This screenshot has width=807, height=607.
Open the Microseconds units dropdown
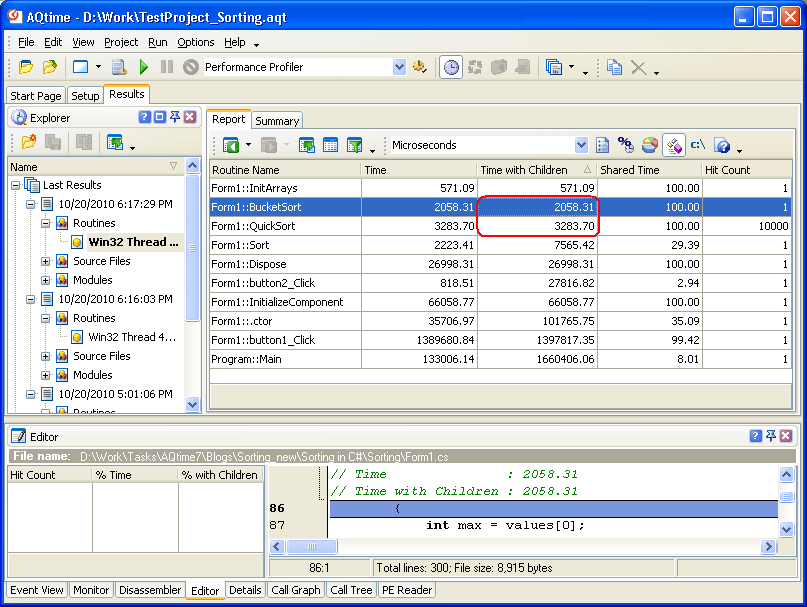(x=581, y=145)
